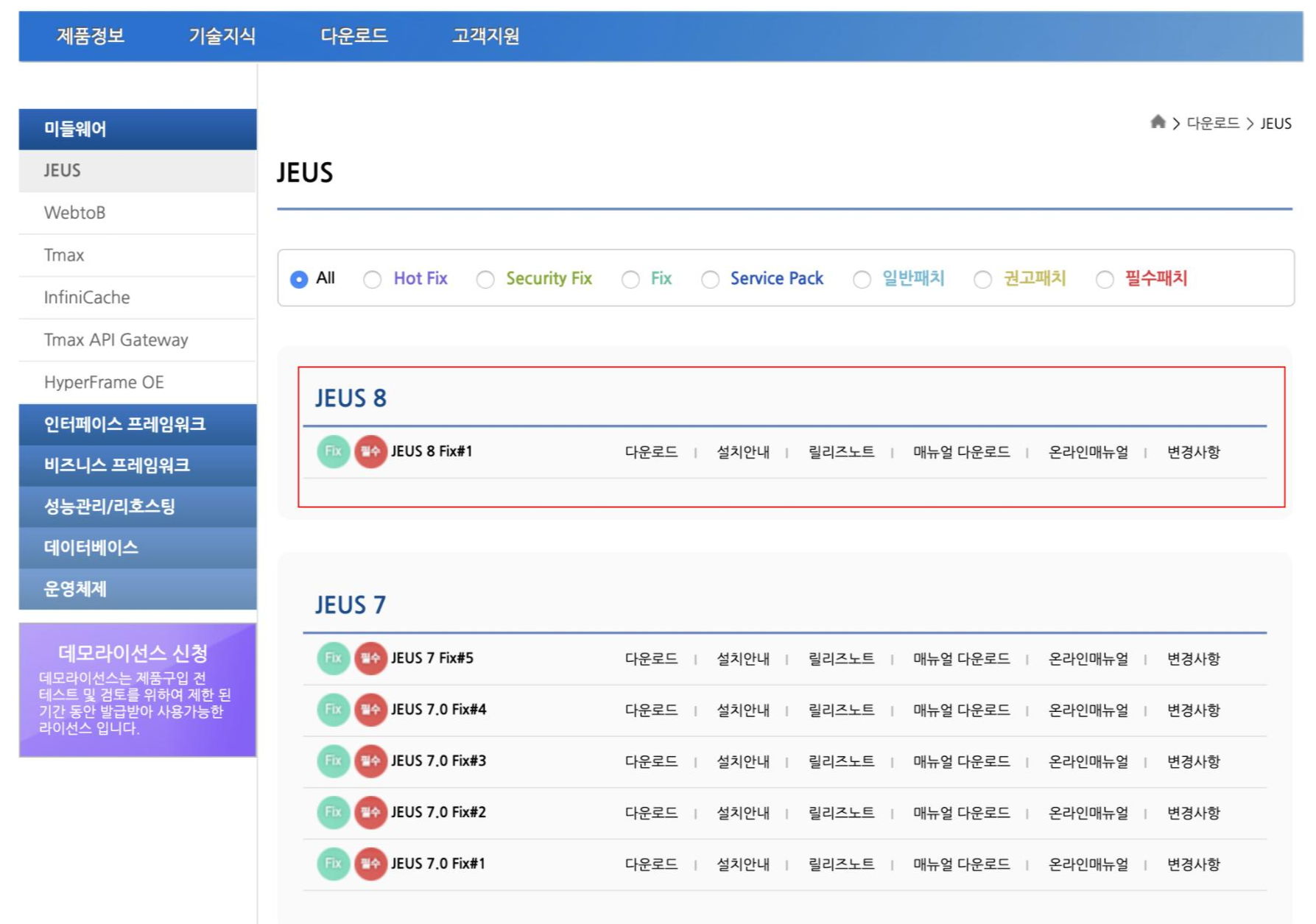Click the 데모라이선스 신청 banner
The image size is (1316, 924).
point(138,690)
